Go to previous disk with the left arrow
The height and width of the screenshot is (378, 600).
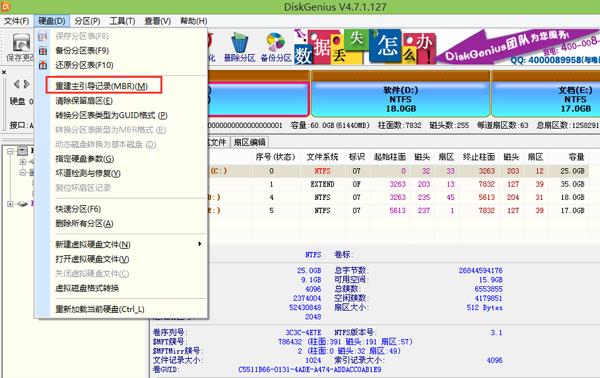[x=16, y=84]
